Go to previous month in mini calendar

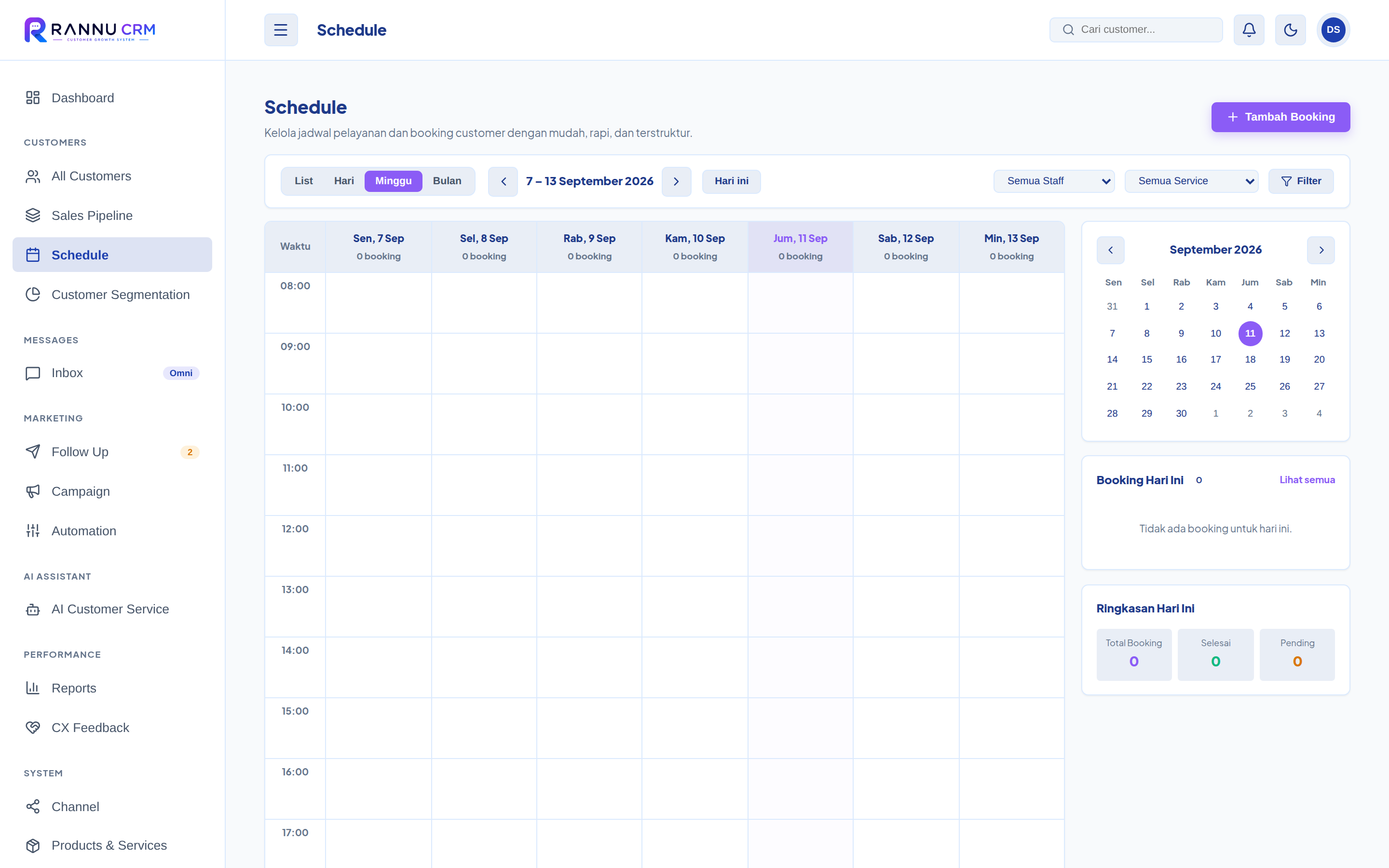coord(1110,250)
